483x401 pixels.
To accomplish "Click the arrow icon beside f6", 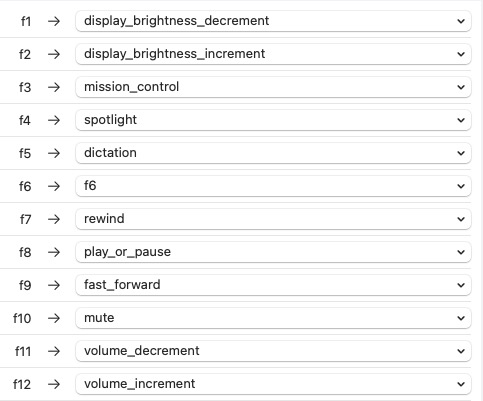I will (54, 186).
